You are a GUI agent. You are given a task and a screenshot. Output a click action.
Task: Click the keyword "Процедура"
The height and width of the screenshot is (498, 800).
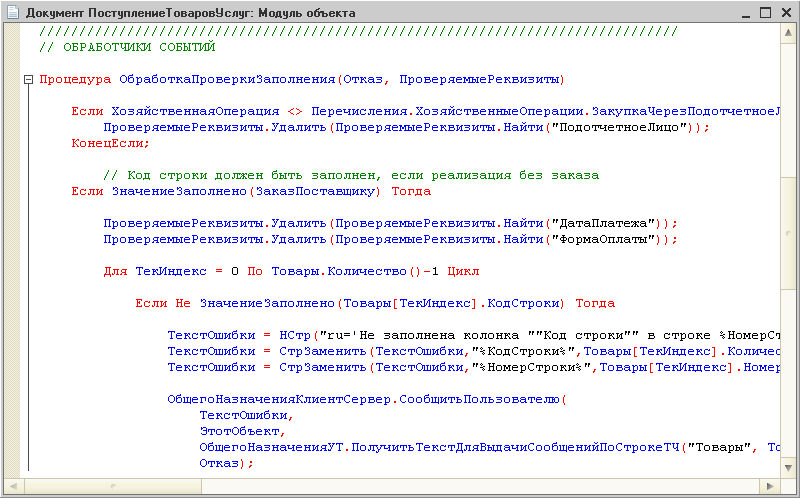(x=75, y=80)
